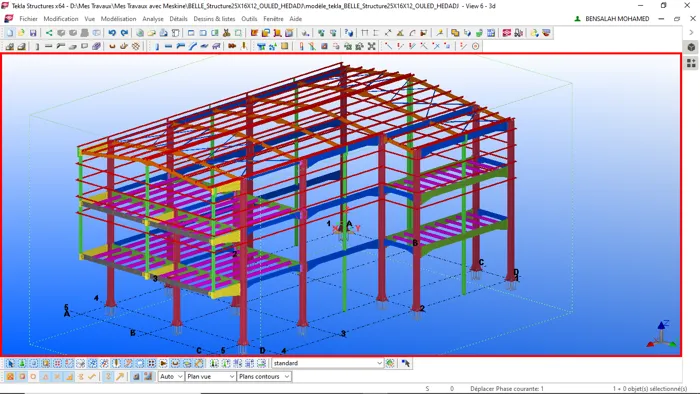Image resolution: width=700 pixels, height=394 pixels.
Task: Click the circular target point icon
Action: click(475, 46)
